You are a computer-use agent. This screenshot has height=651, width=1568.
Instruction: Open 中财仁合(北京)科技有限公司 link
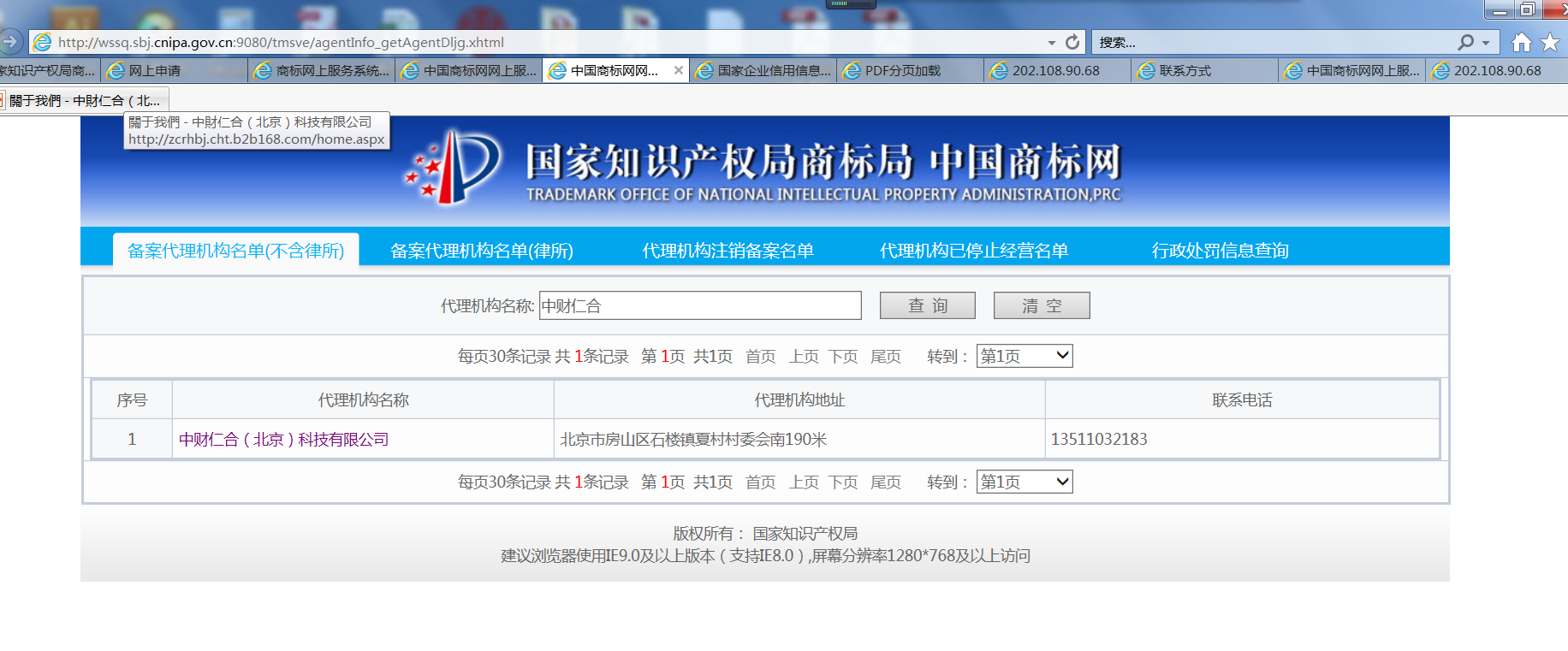pos(283,440)
